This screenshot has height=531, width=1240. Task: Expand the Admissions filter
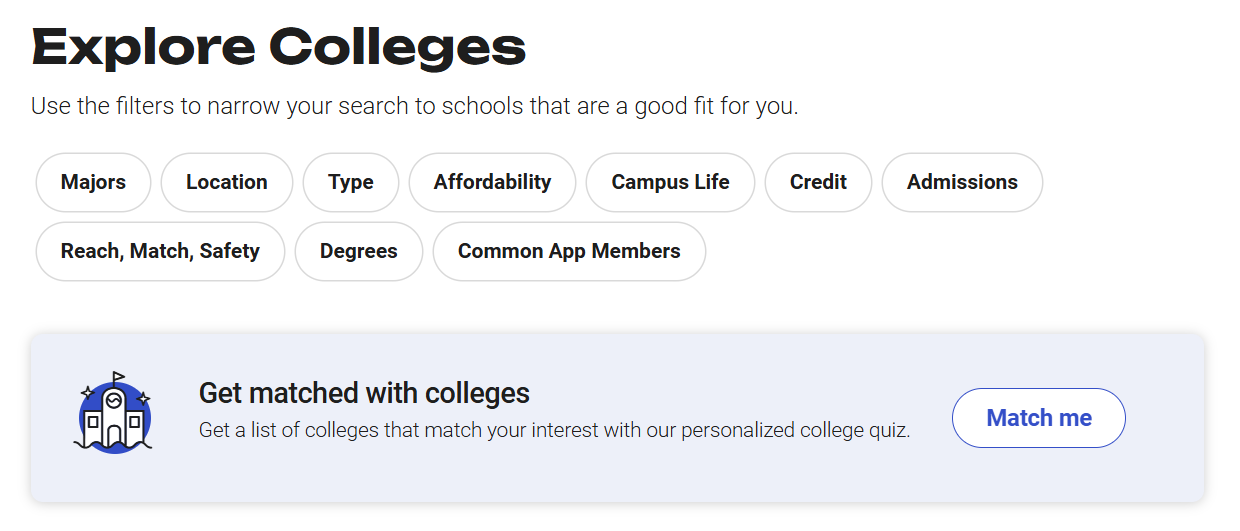[x=962, y=182]
